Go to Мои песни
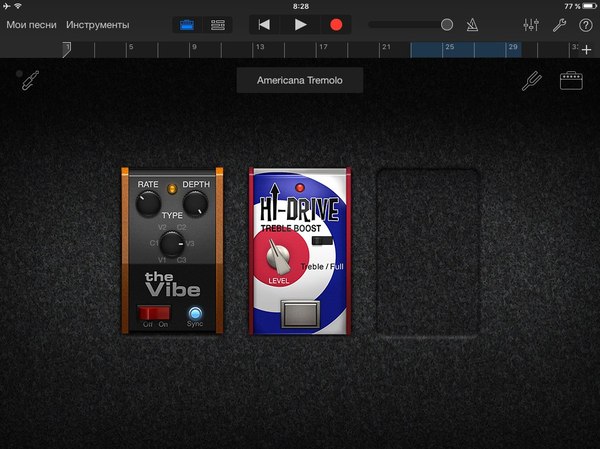600x449 pixels. (31, 24)
